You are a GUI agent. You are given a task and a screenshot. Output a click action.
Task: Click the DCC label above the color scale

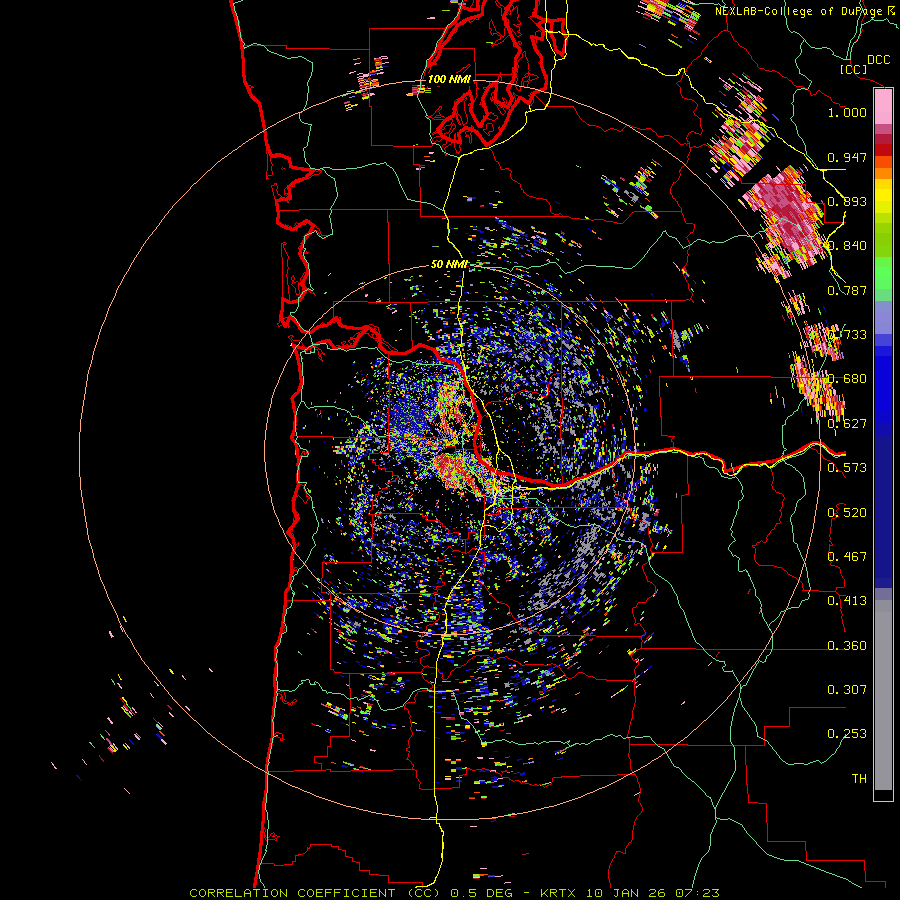click(878, 60)
